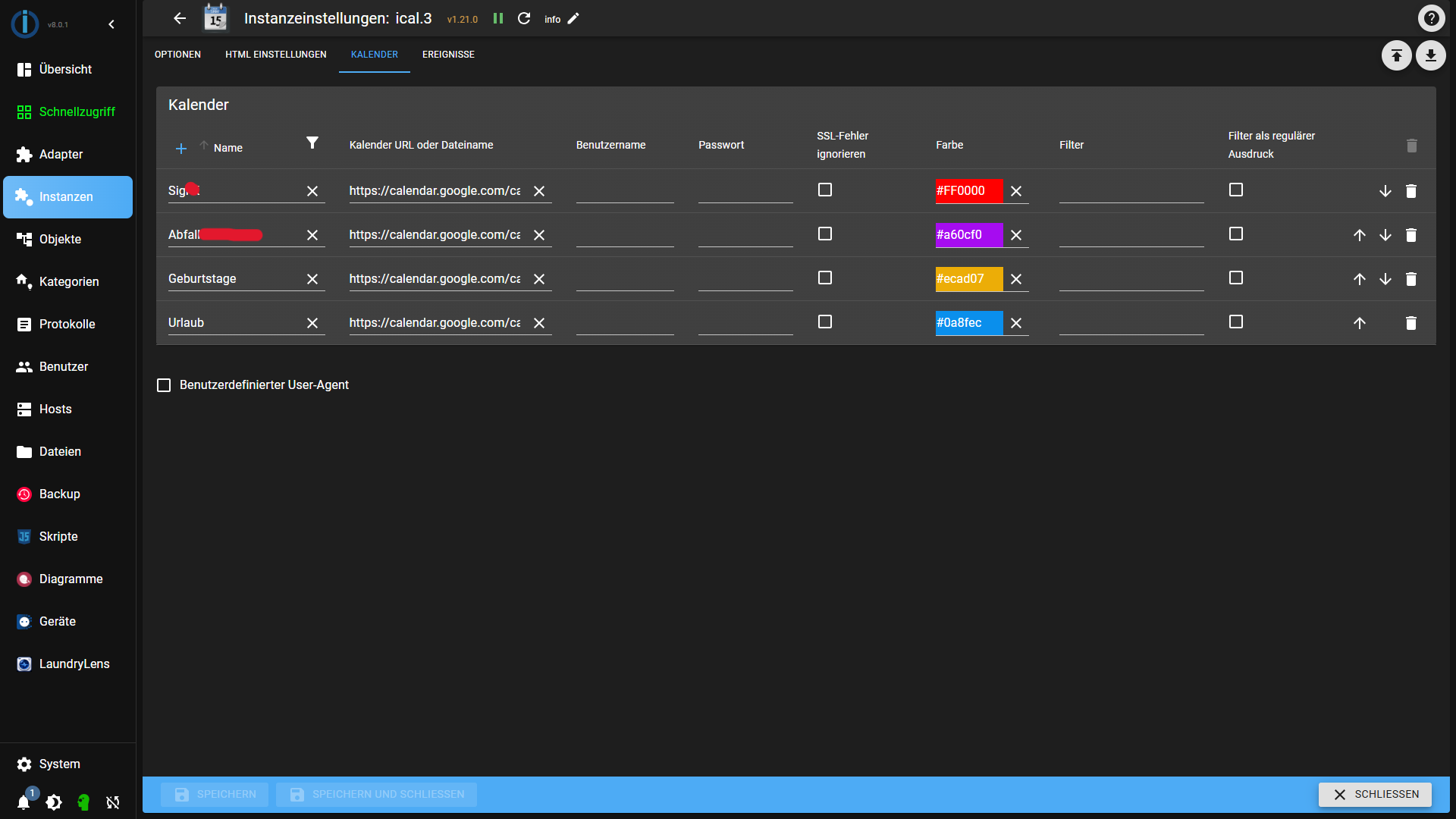Move the first calendar row down
The image size is (1456, 819).
pos(1385,191)
